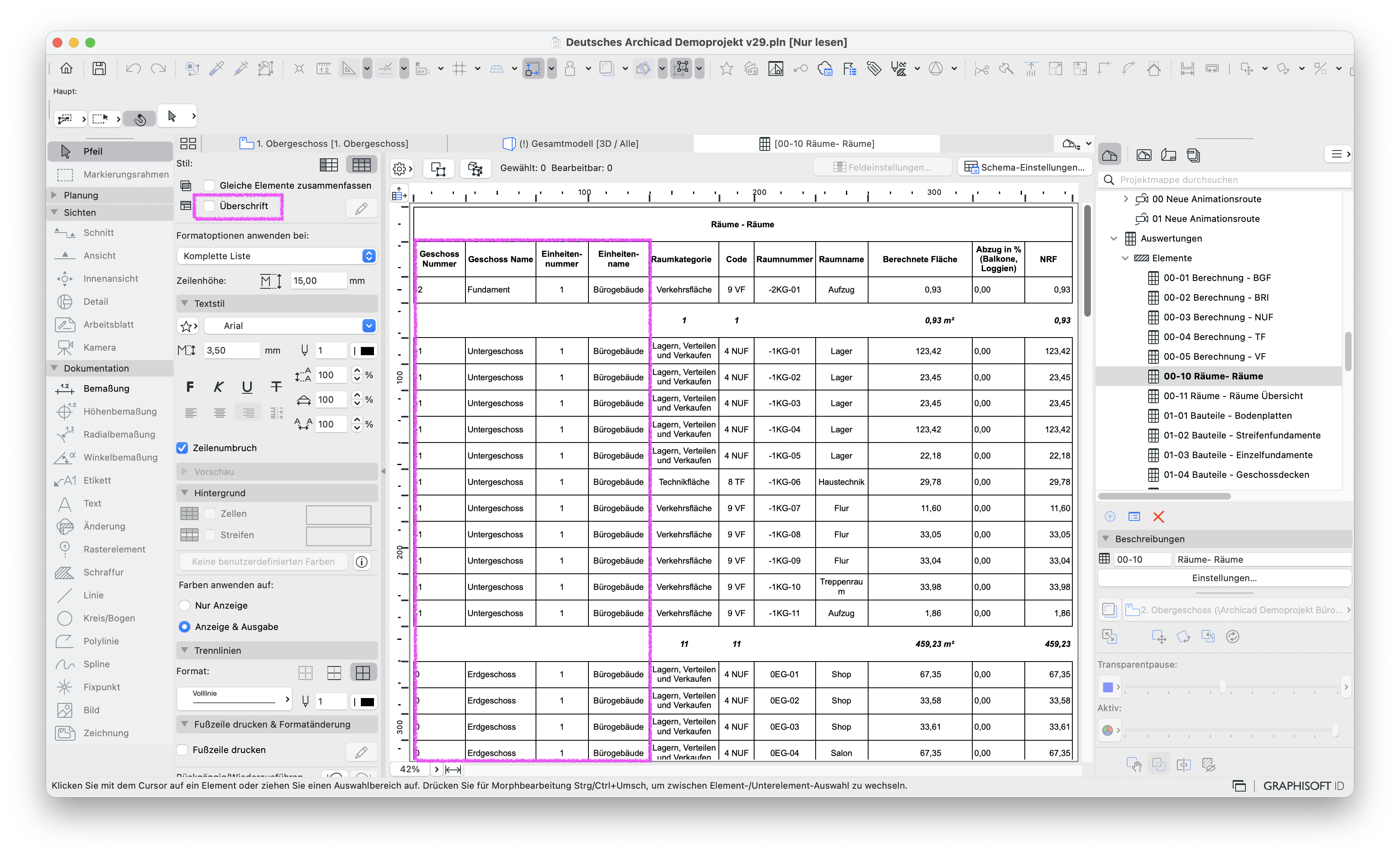Select the Pfeil arrow tool
This screenshot has width=1400, height=858.
coord(110,151)
